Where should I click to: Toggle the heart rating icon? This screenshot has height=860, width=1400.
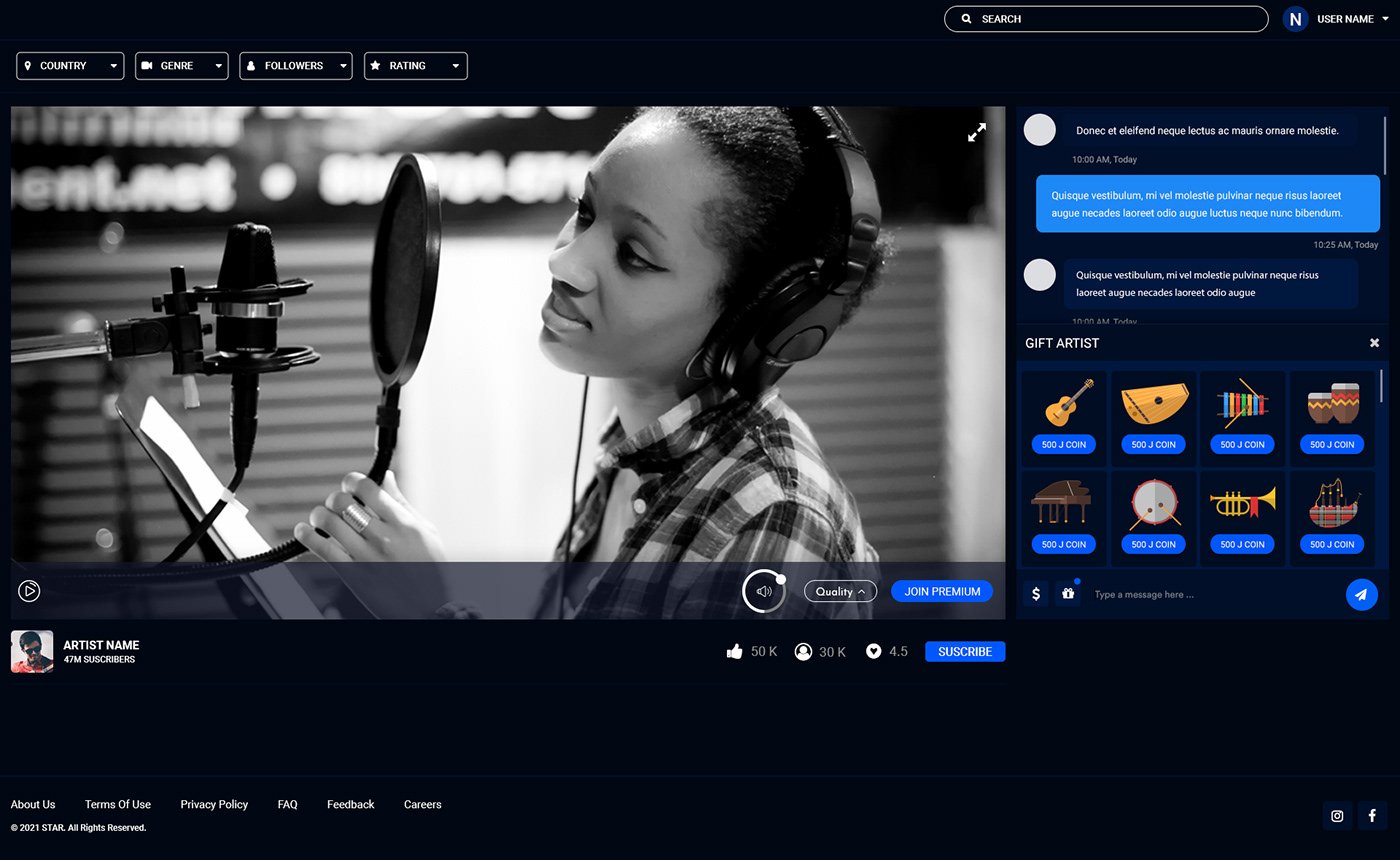[x=873, y=652]
